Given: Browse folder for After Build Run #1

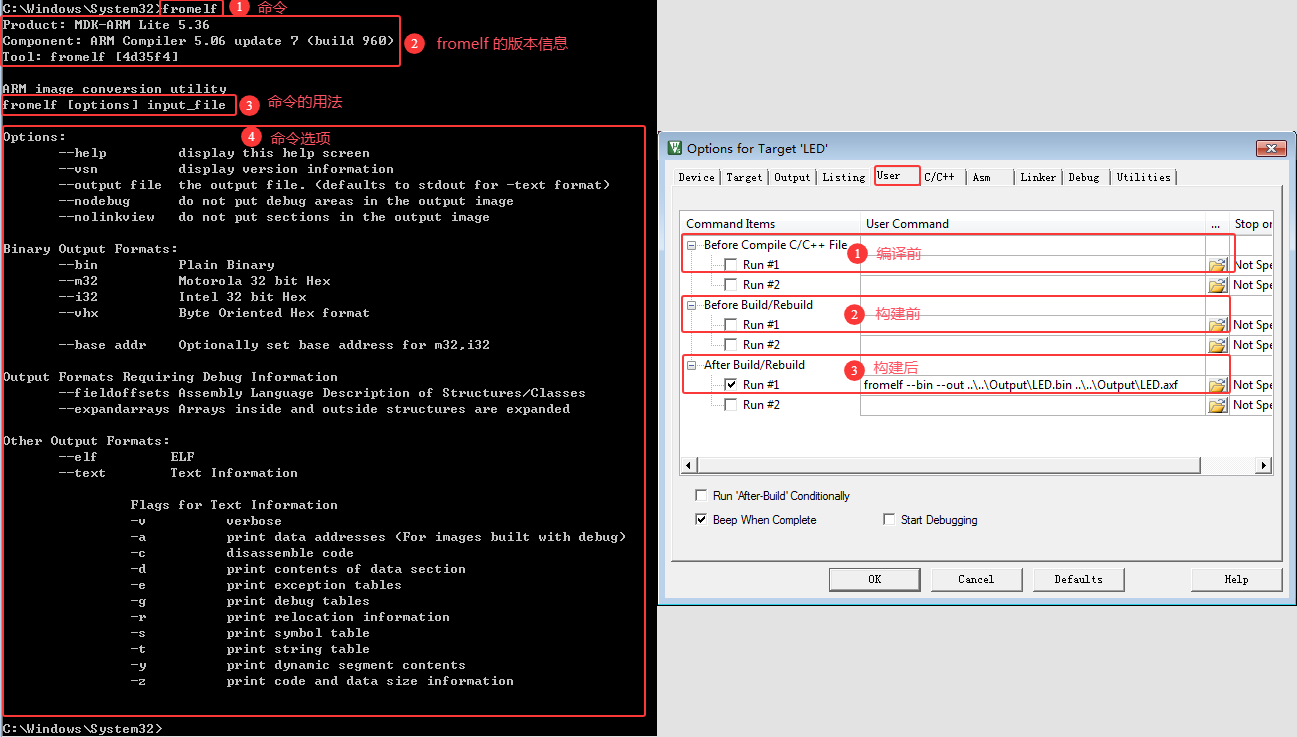Looking at the screenshot, I should click(1216, 385).
